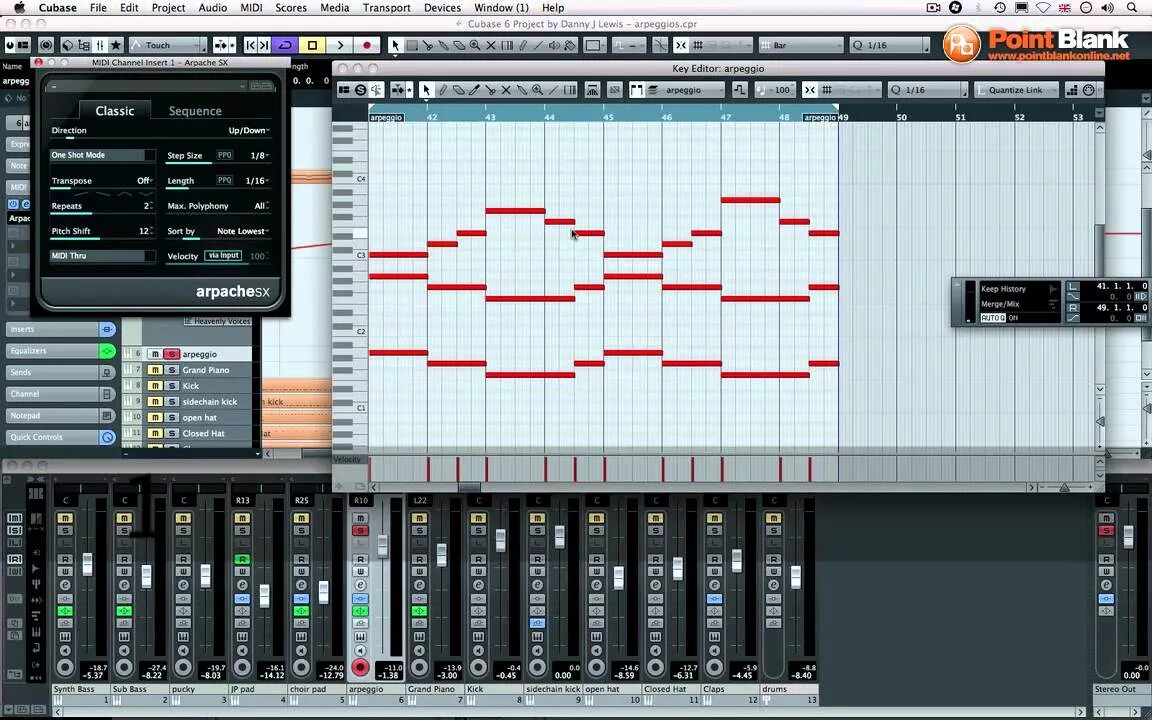This screenshot has height=720, width=1152.
Task: Solo the open hat track
Action: pyautogui.click(x=171, y=417)
